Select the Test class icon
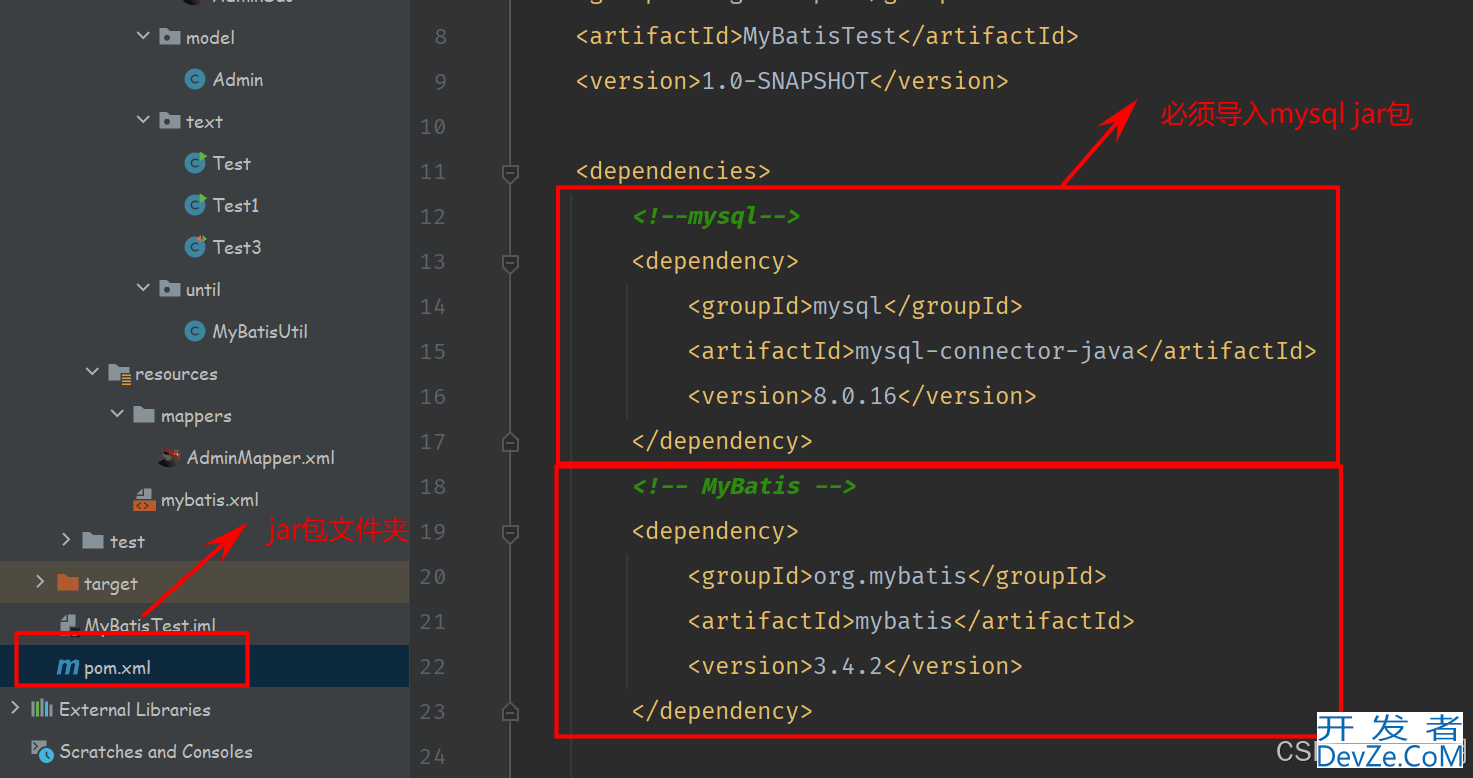This screenshot has width=1473, height=778. point(196,163)
